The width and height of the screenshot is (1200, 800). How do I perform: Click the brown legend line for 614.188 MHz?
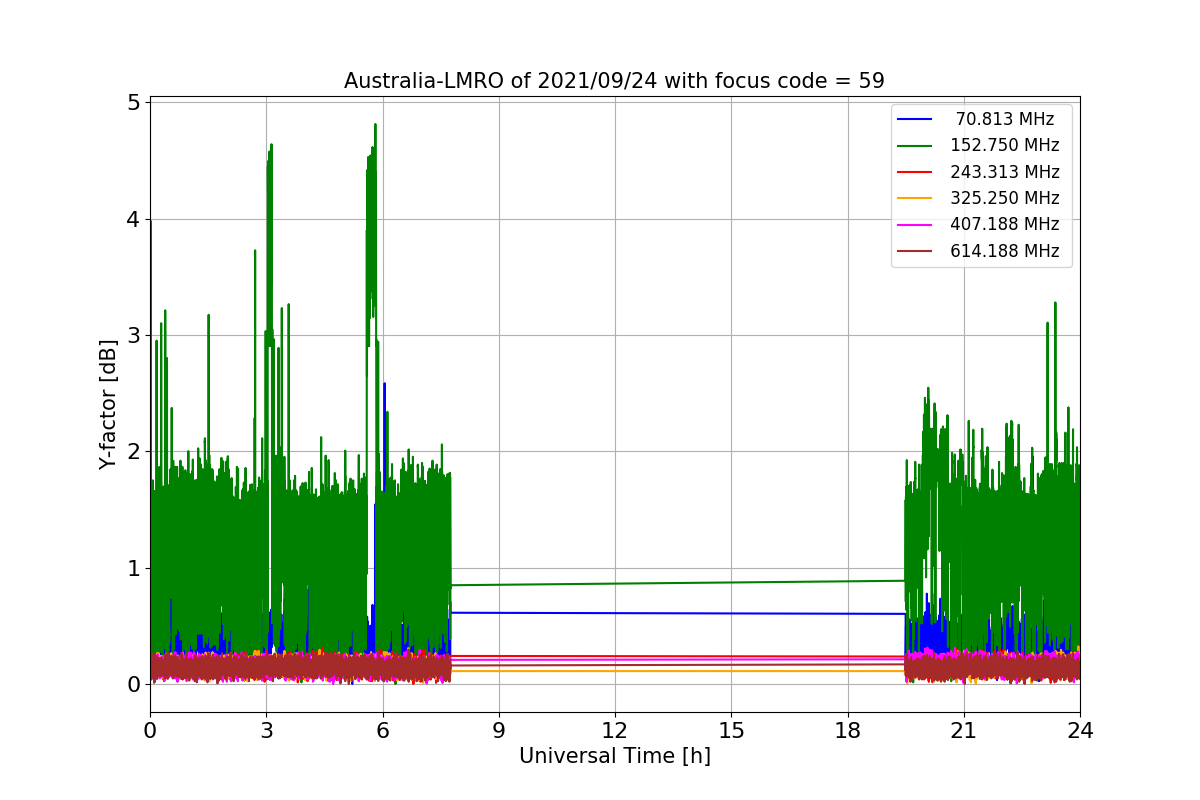click(x=915, y=252)
